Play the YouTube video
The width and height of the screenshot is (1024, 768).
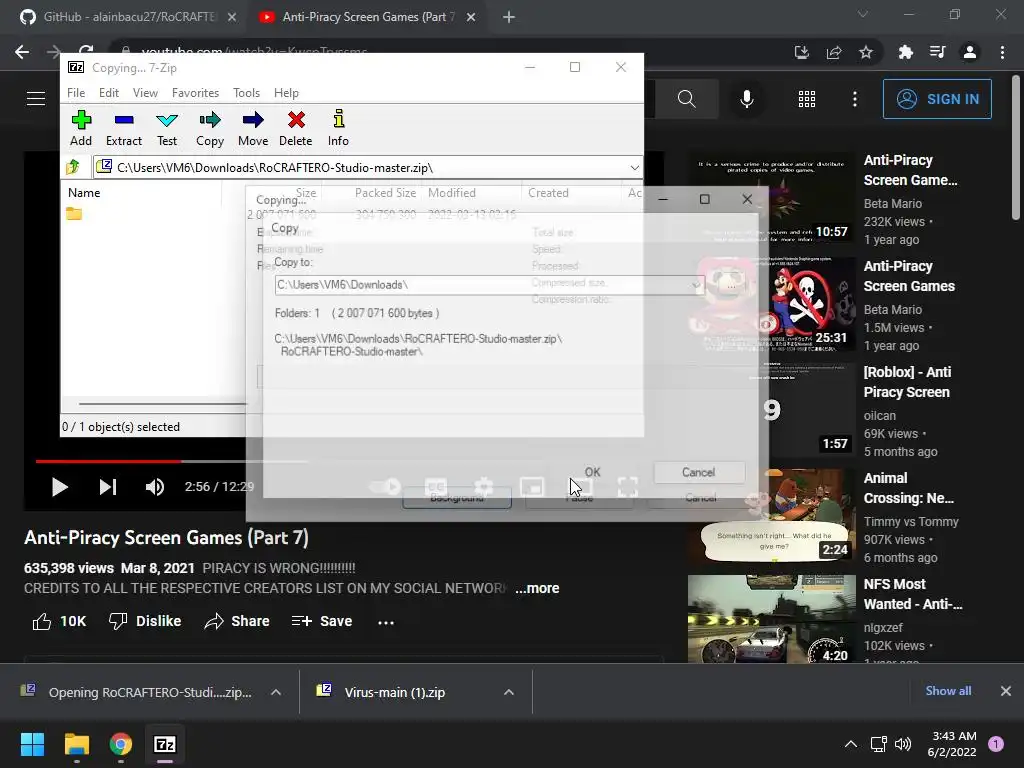coord(59,487)
